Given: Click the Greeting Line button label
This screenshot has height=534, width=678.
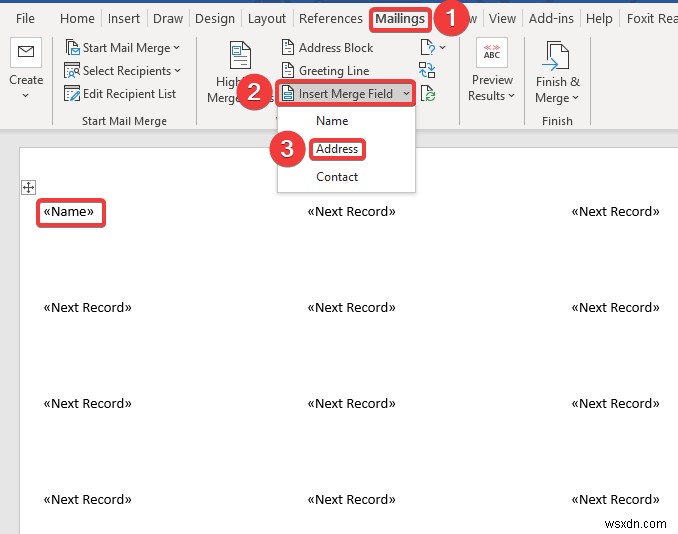Looking at the screenshot, I should (334, 70).
